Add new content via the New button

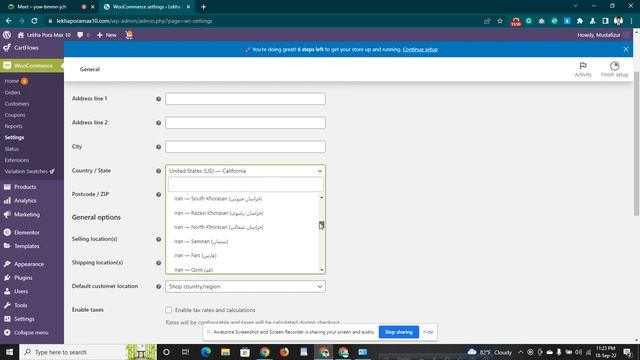pyautogui.click(x=107, y=35)
